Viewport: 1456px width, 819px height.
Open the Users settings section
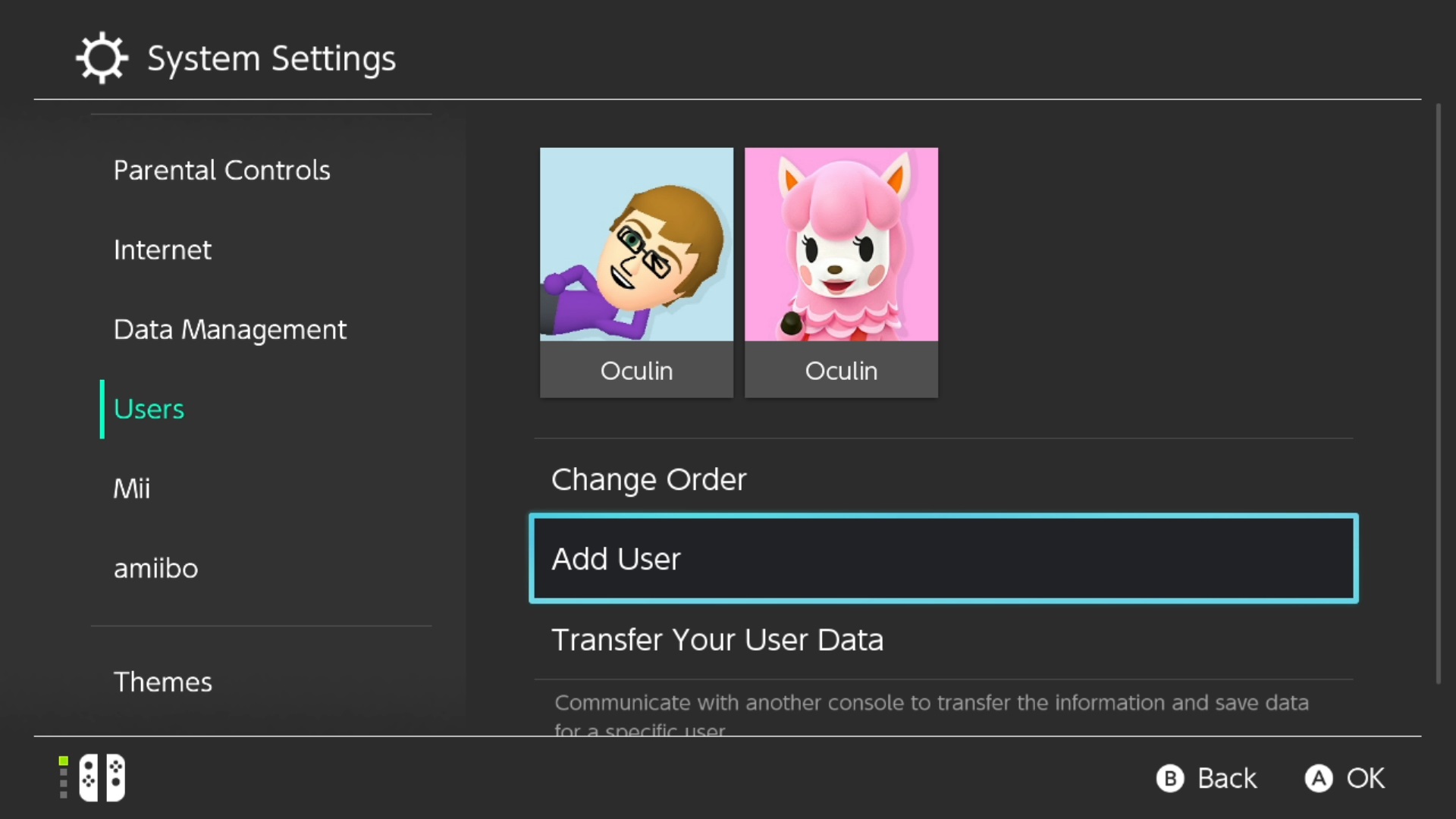point(149,409)
